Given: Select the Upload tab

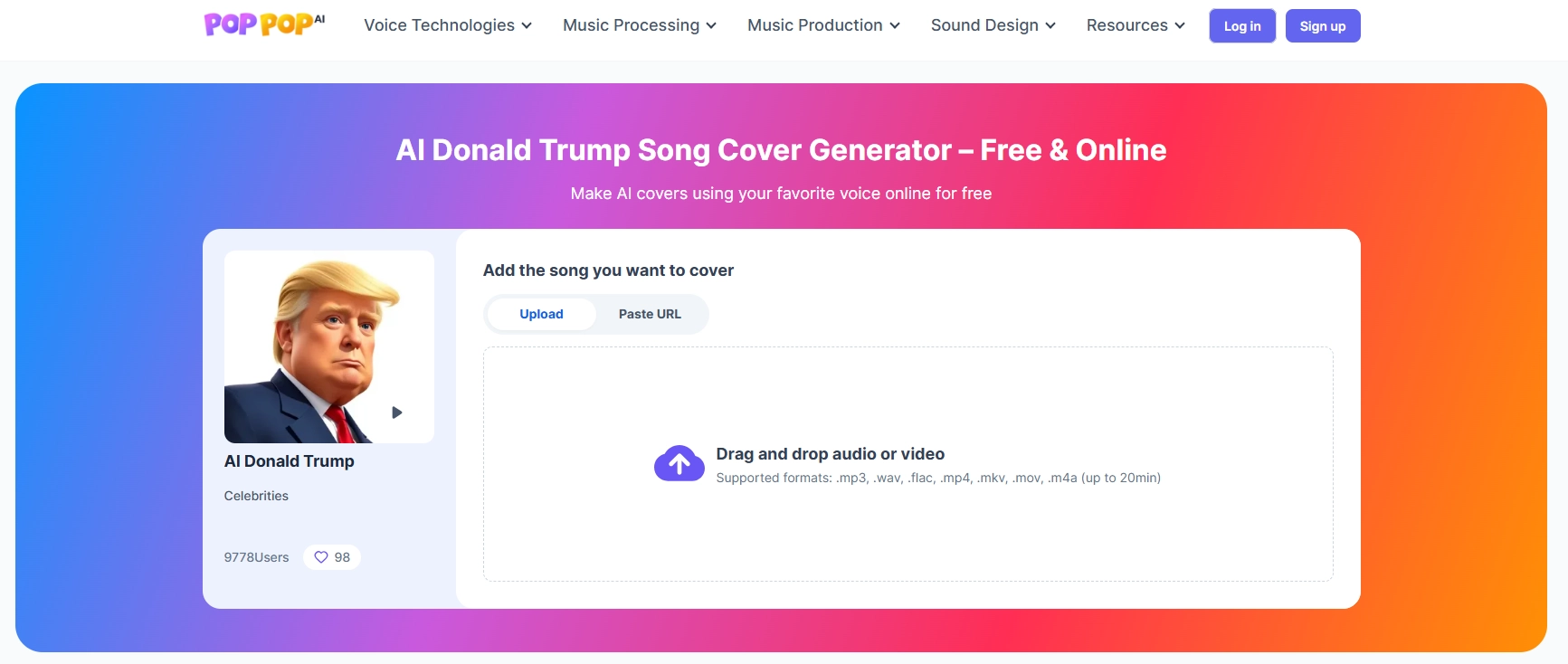Looking at the screenshot, I should tap(541, 314).
